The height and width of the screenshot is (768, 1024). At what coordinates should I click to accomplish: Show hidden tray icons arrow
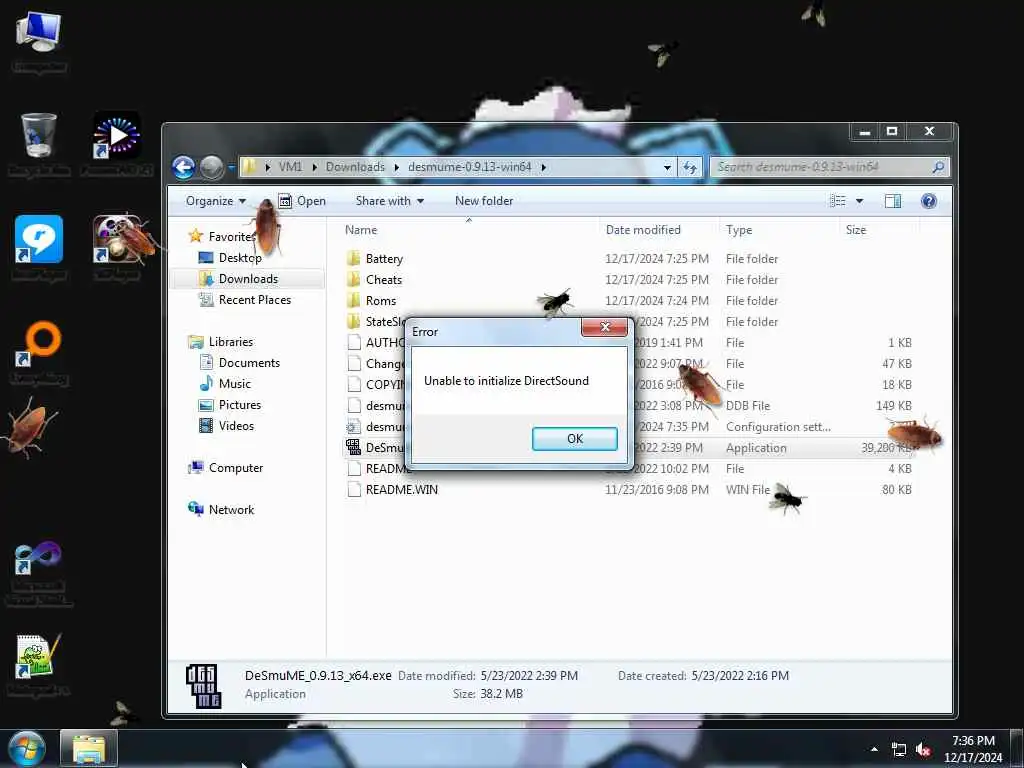(x=874, y=749)
